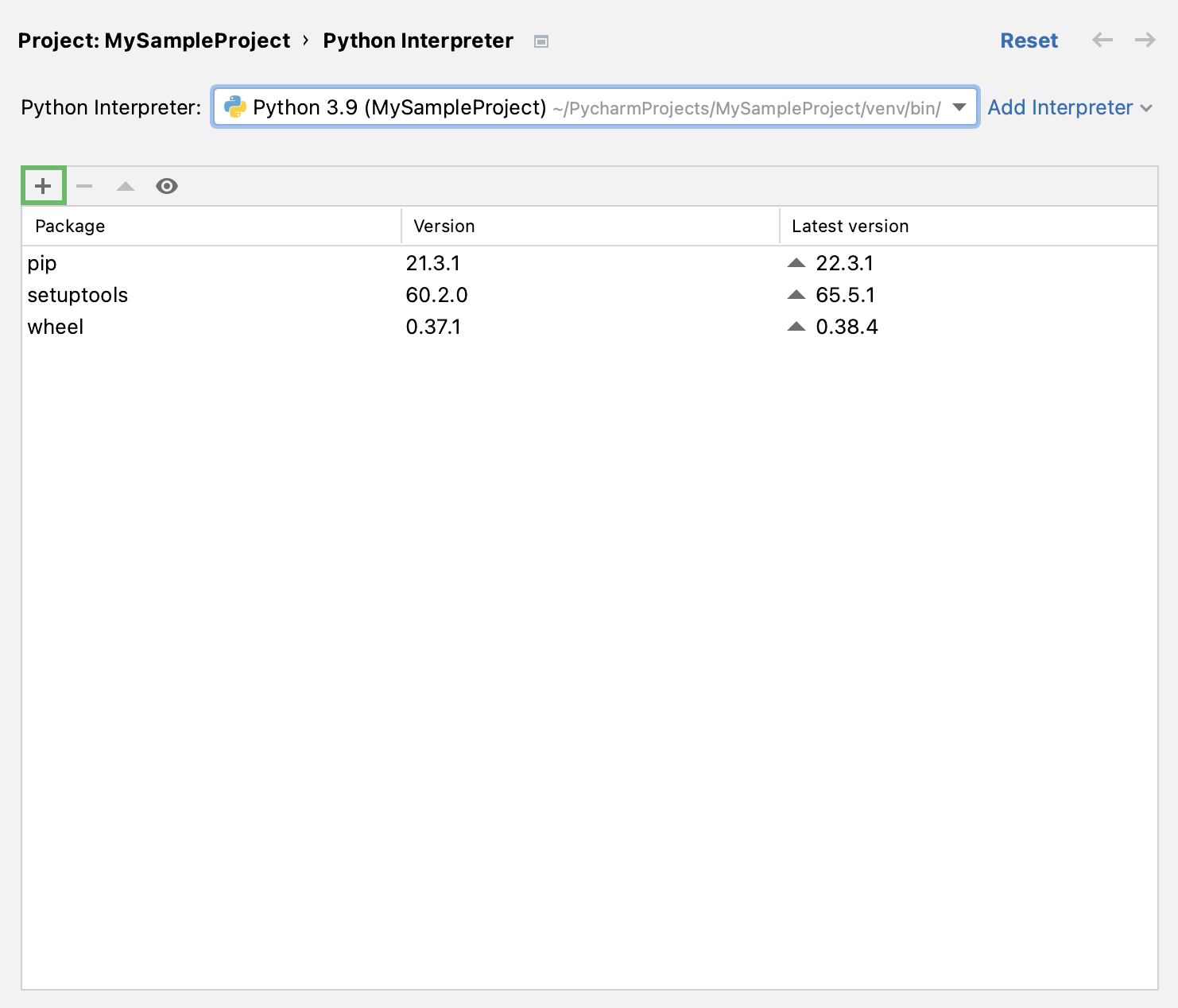1178x1008 pixels.
Task: Toggle early release versions visibility
Action: pos(167,185)
